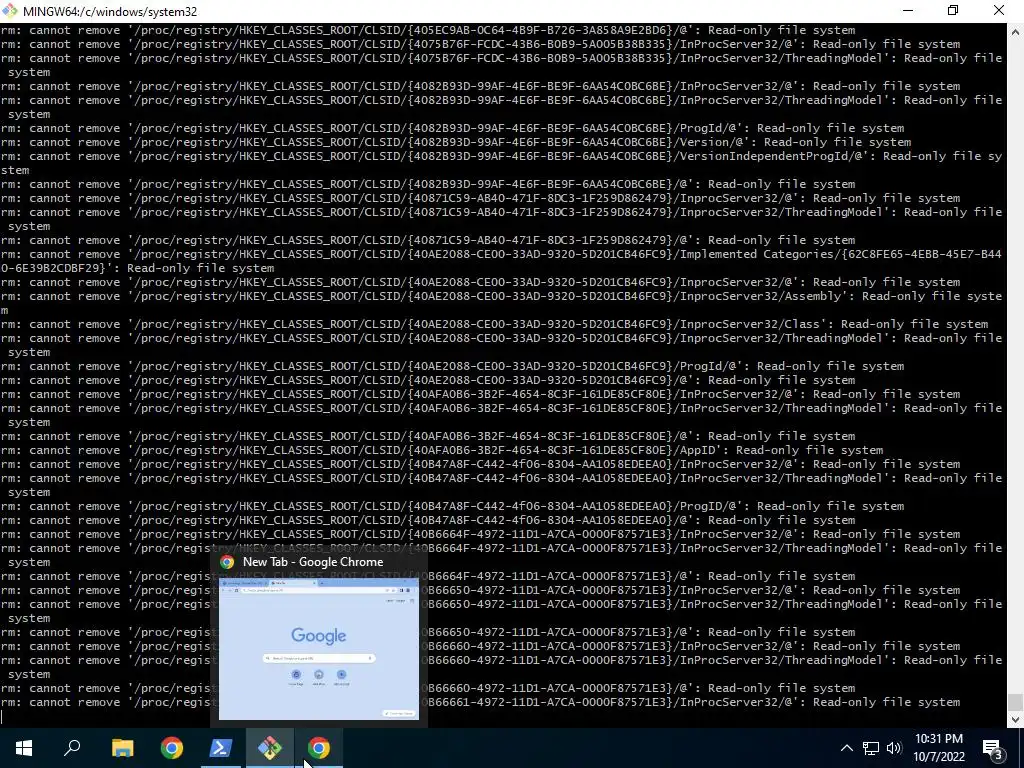Restore down the MINGW64 window
The height and width of the screenshot is (768, 1024).
point(953,10)
